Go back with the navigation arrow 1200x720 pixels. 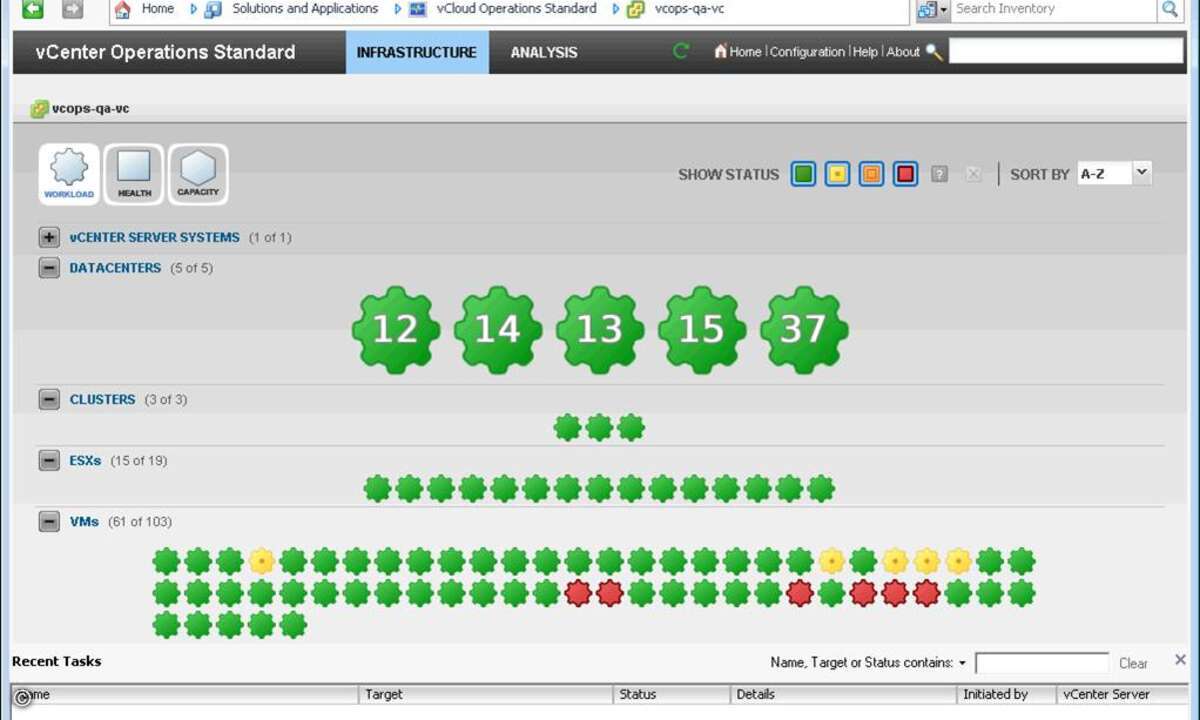33,9
